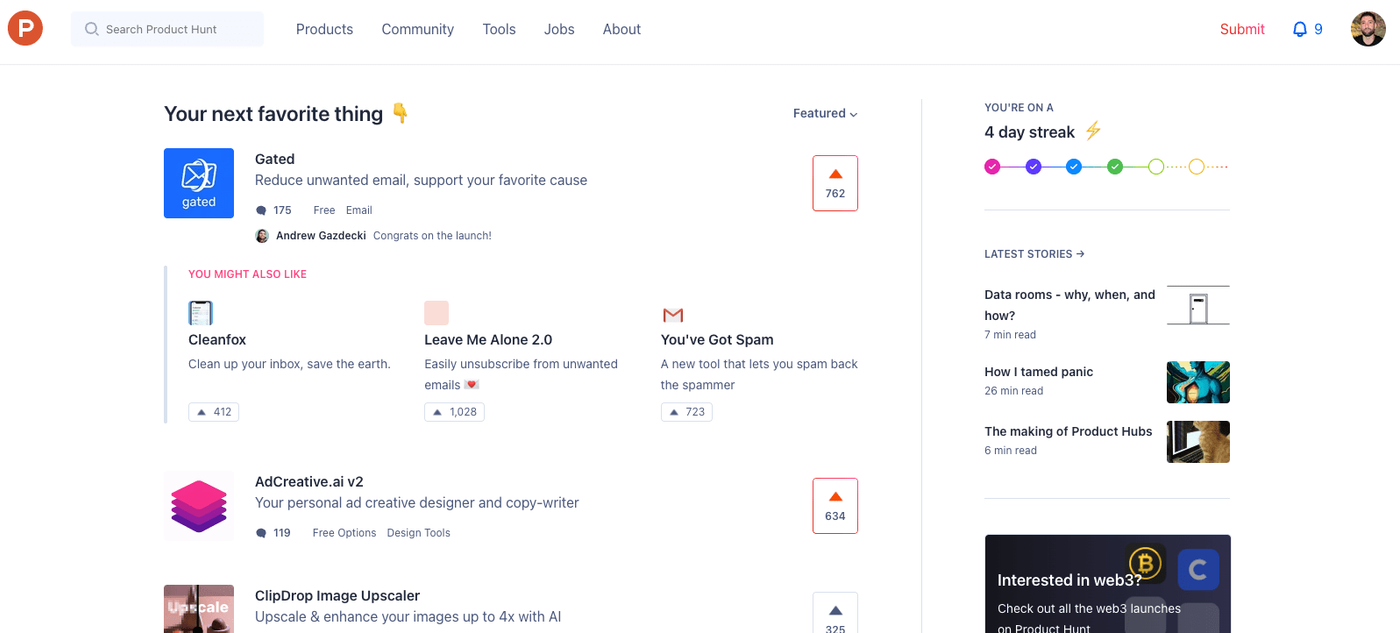Click the Gated comment bubble icon
The height and width of the screenshot is (633, 1400).
pyautogui.click(x=261, y=211)
